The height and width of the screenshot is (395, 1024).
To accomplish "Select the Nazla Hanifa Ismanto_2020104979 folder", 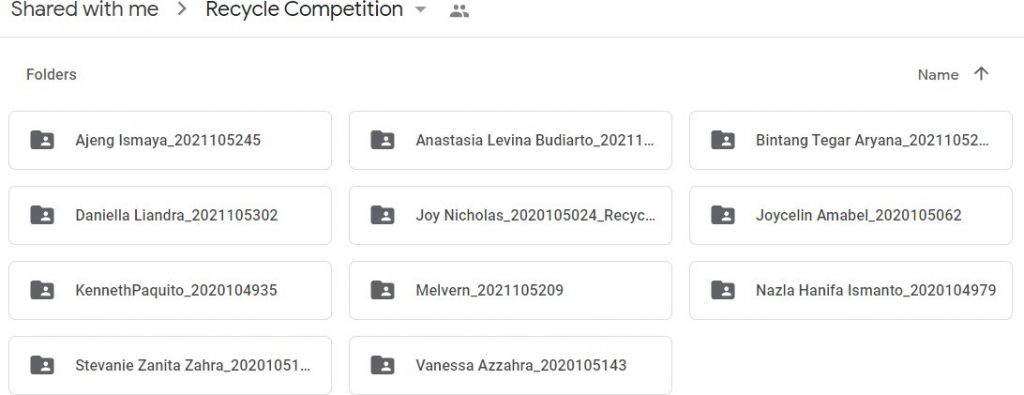I will tap(851, 291).
